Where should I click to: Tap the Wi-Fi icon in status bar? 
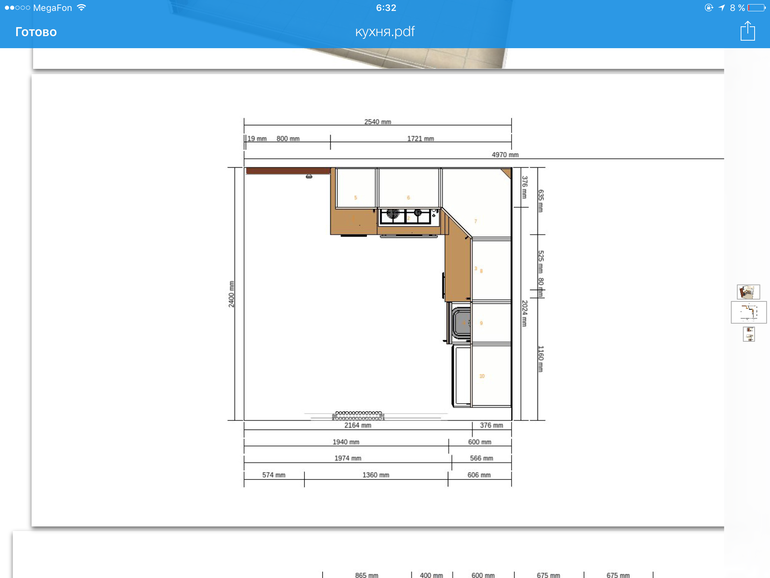[81, 7]
